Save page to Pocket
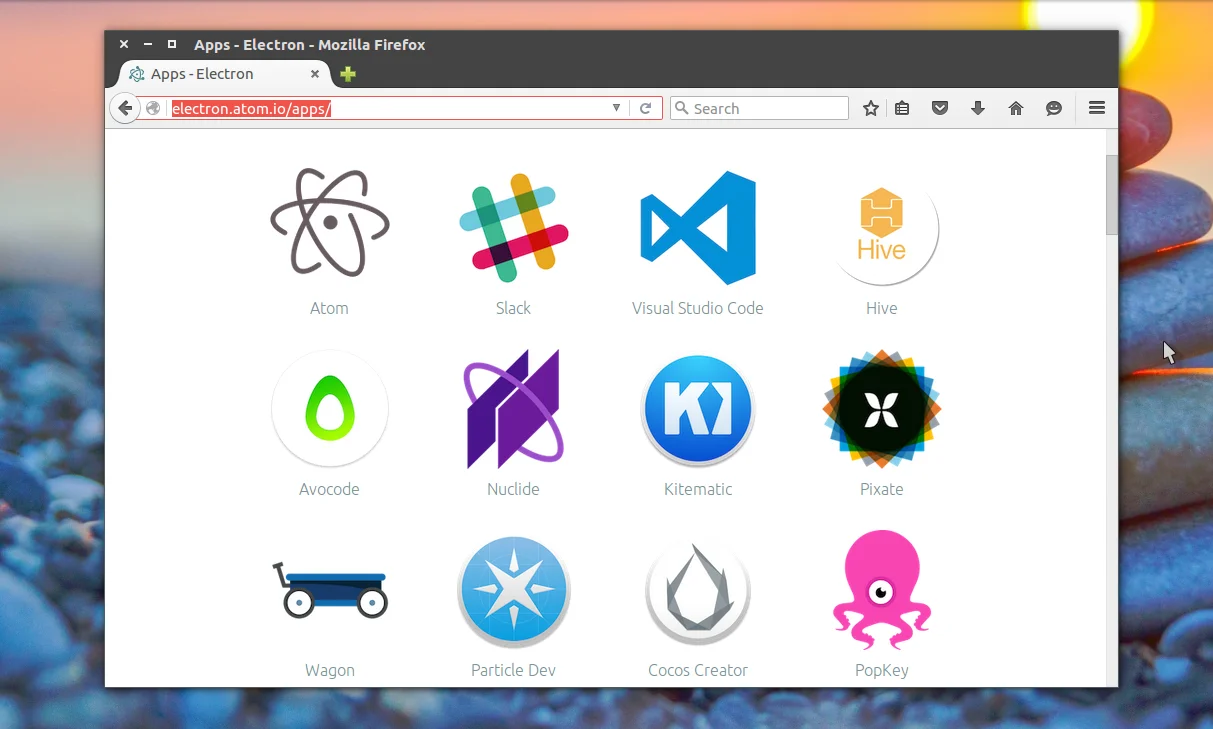The image size is (1213, 729). pyautogui.click(x=940, y=108)
